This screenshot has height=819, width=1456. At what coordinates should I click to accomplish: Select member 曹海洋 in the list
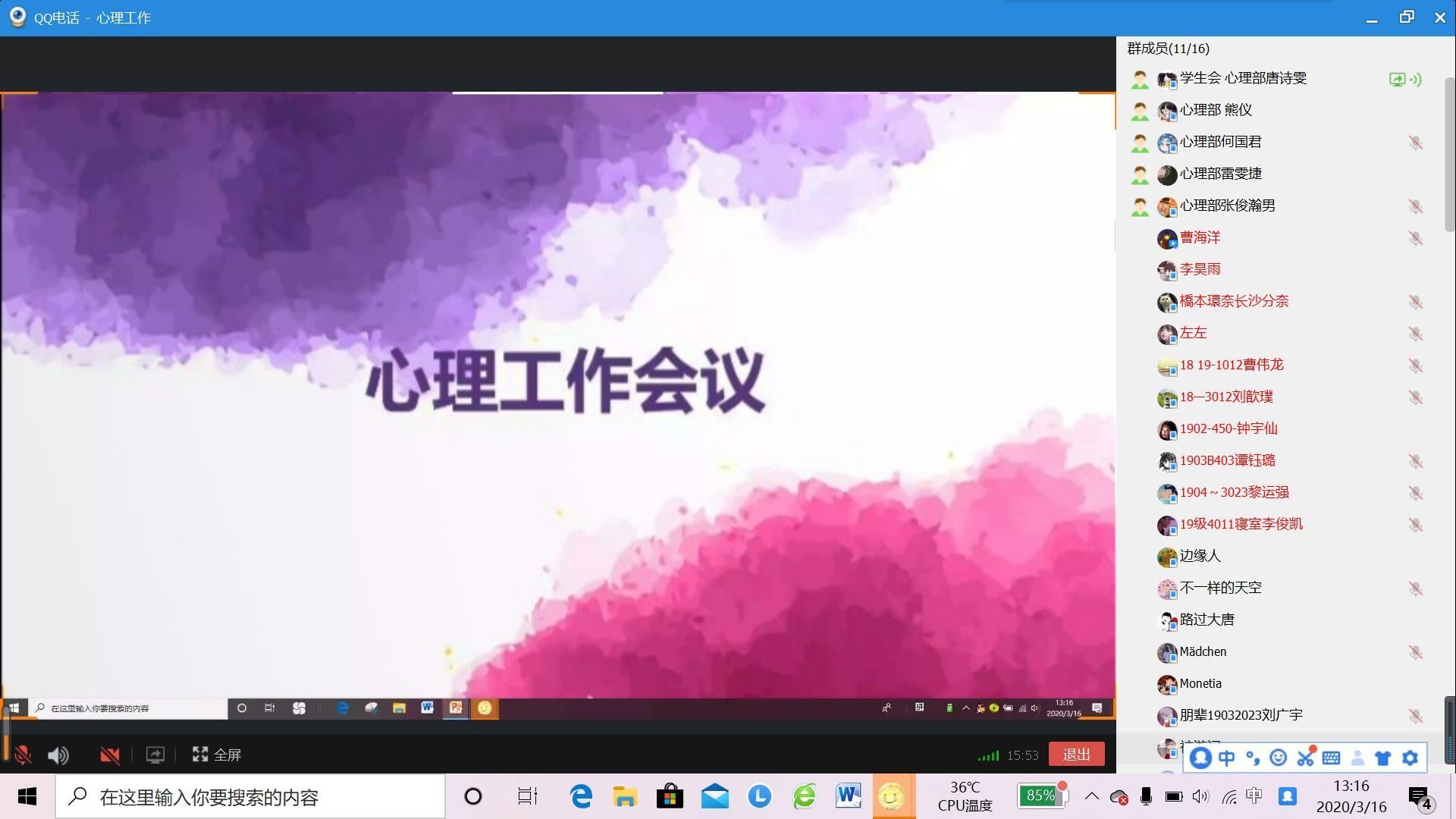(x=1200, y=237)
